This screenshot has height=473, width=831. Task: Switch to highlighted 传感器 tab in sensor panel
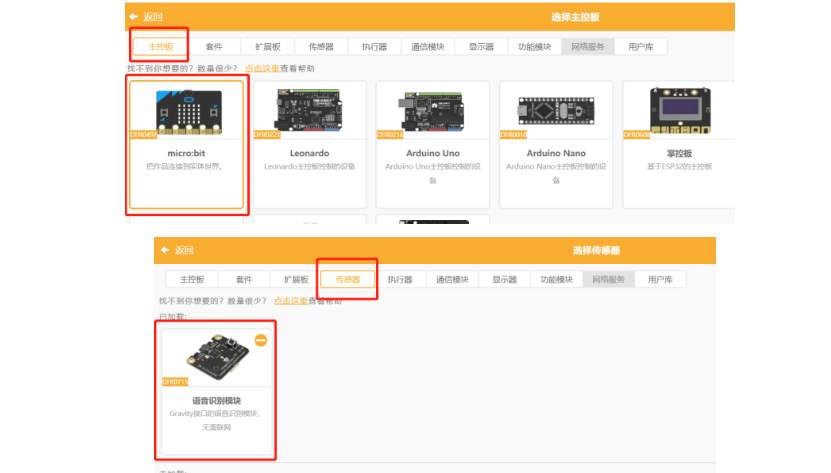tap(348, 279)
